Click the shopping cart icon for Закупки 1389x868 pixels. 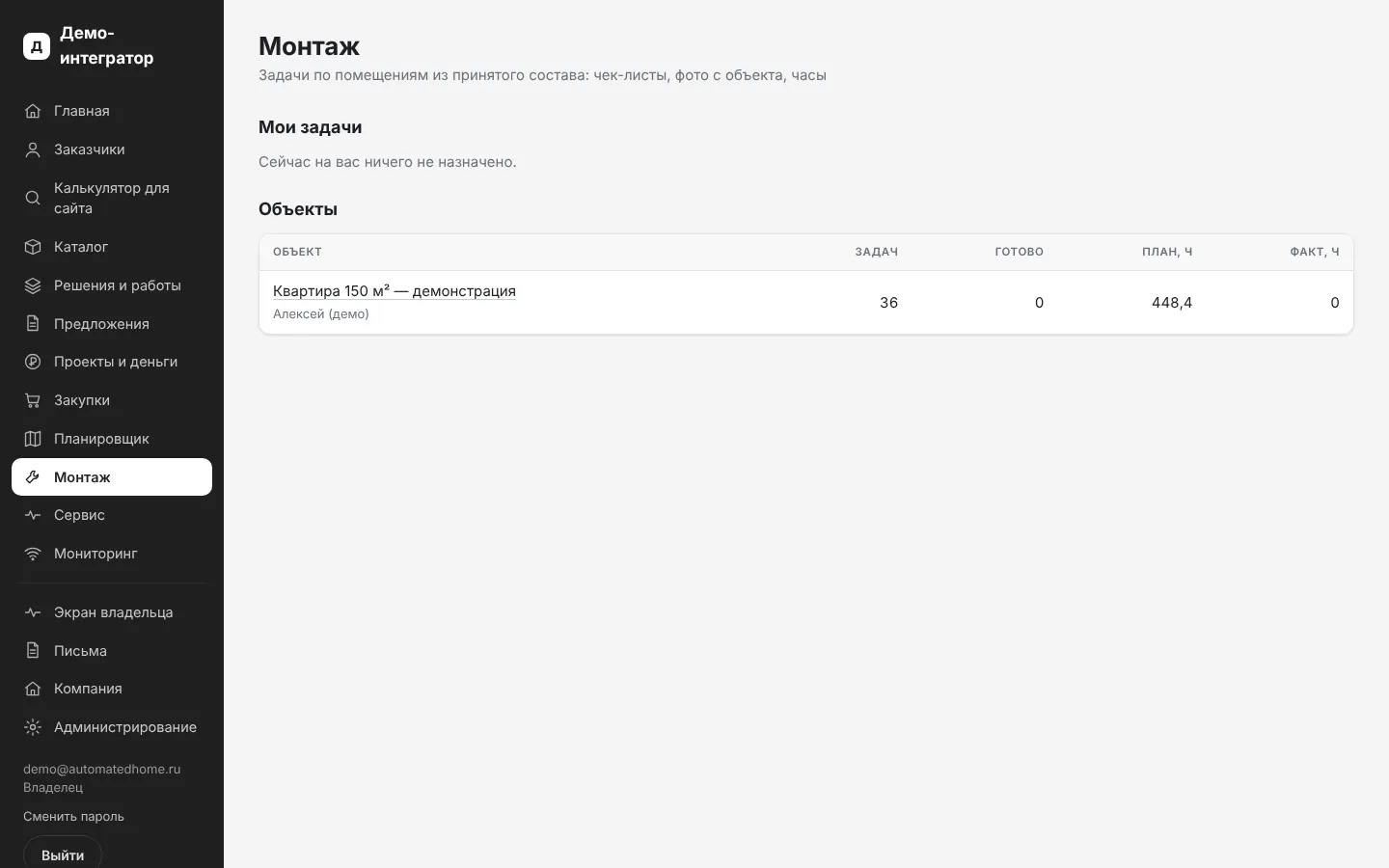(x=33, y=400)
